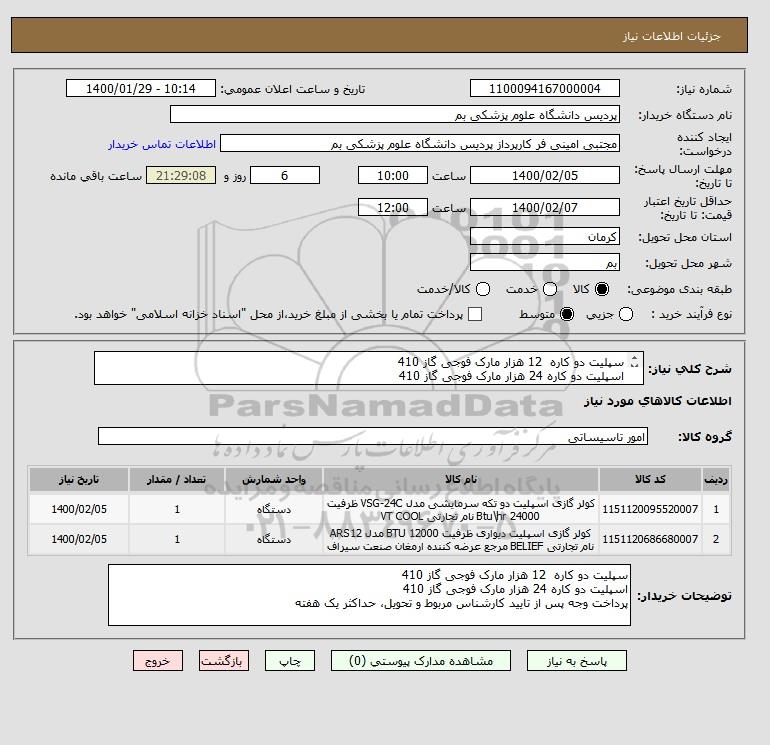This screenshot has height=745, width=770.
Task: Click the request creator name field
Action: [x=420, y=144]
